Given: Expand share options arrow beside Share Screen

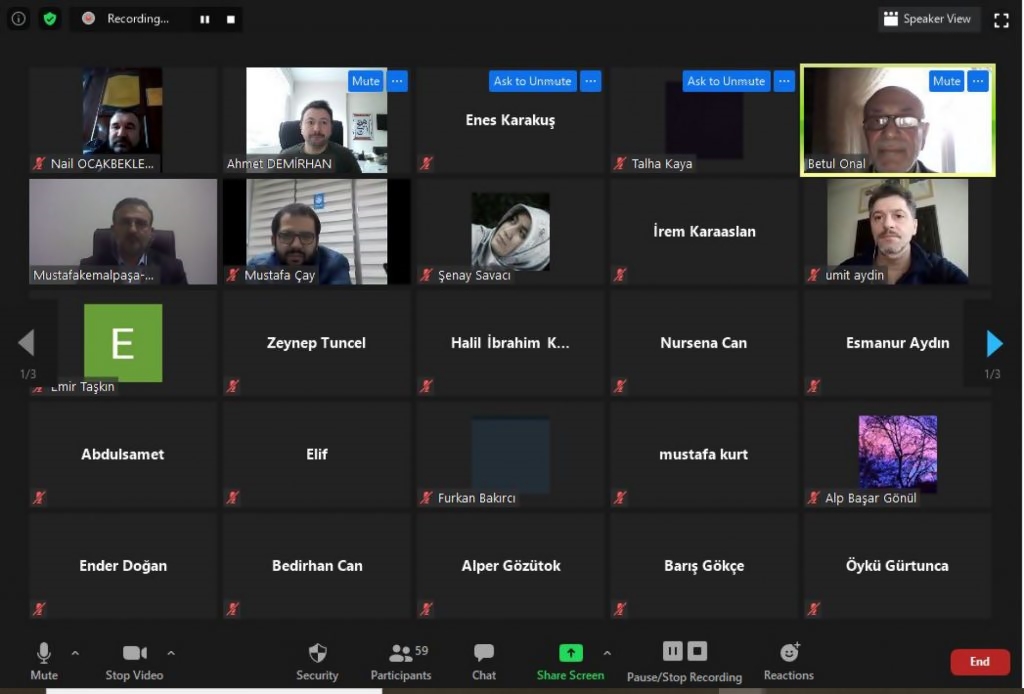Looking at the screenshot, I should point(607,653).
